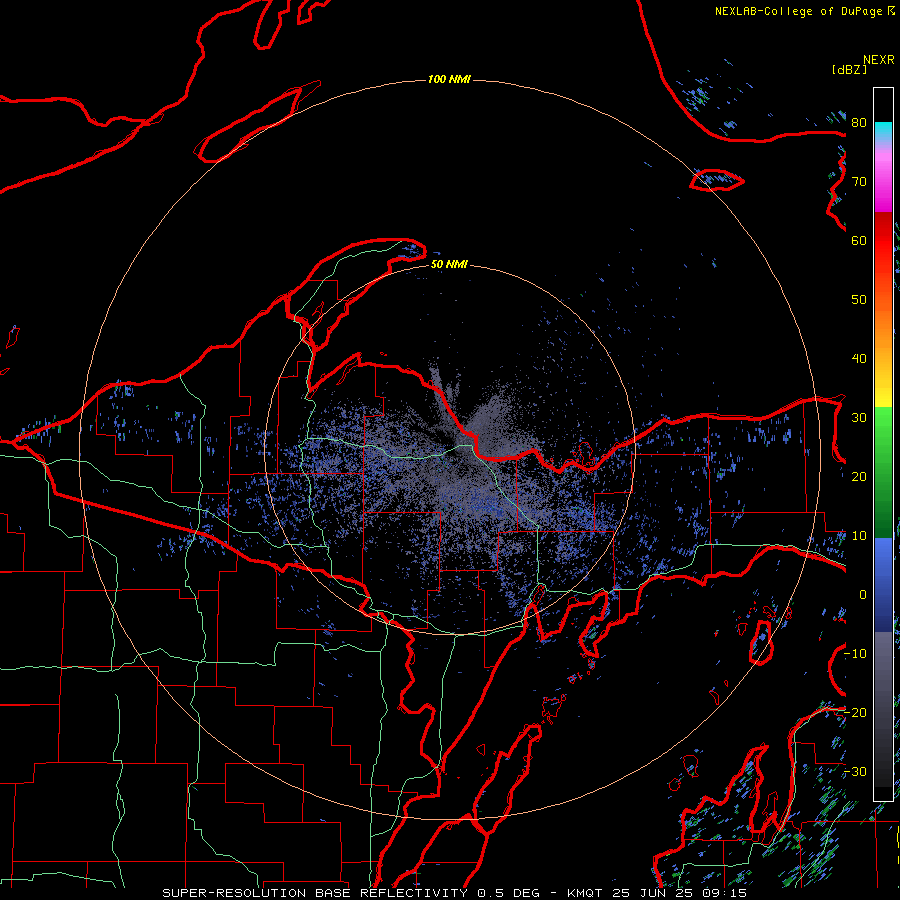The image size is (900, 900).
Task: Click the "[dBZ]" unit label
Action: pos(849,70)
